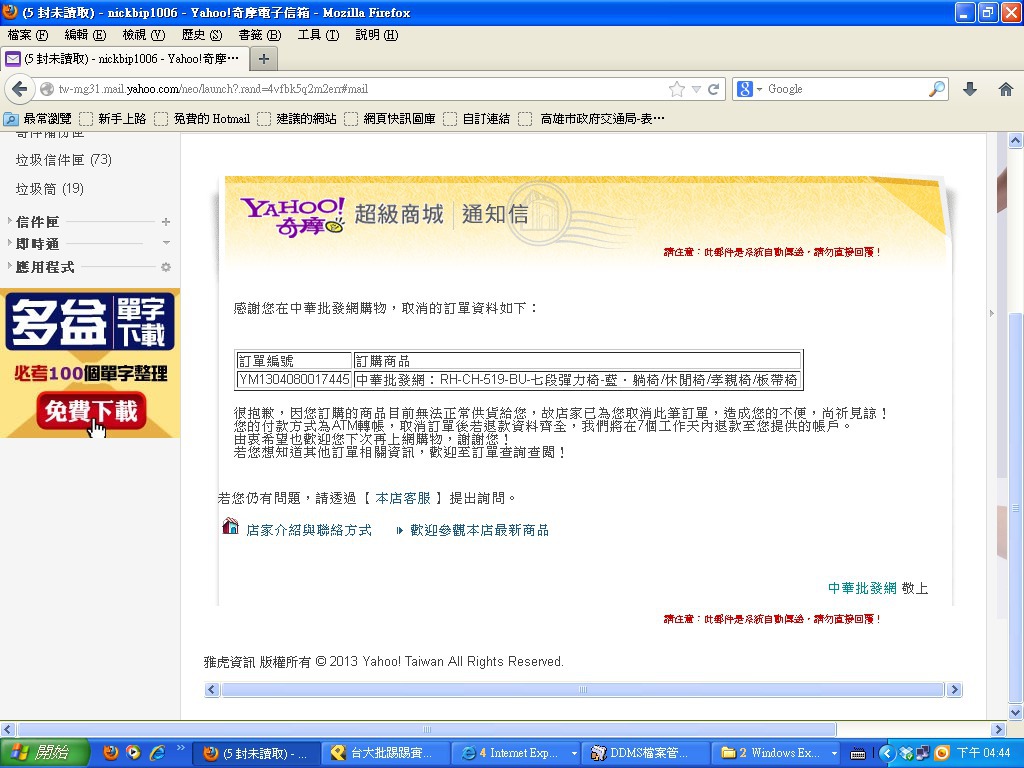Open the 建議的網站 bookmark
Viewport: 1024px width, 768px height.
297,119
